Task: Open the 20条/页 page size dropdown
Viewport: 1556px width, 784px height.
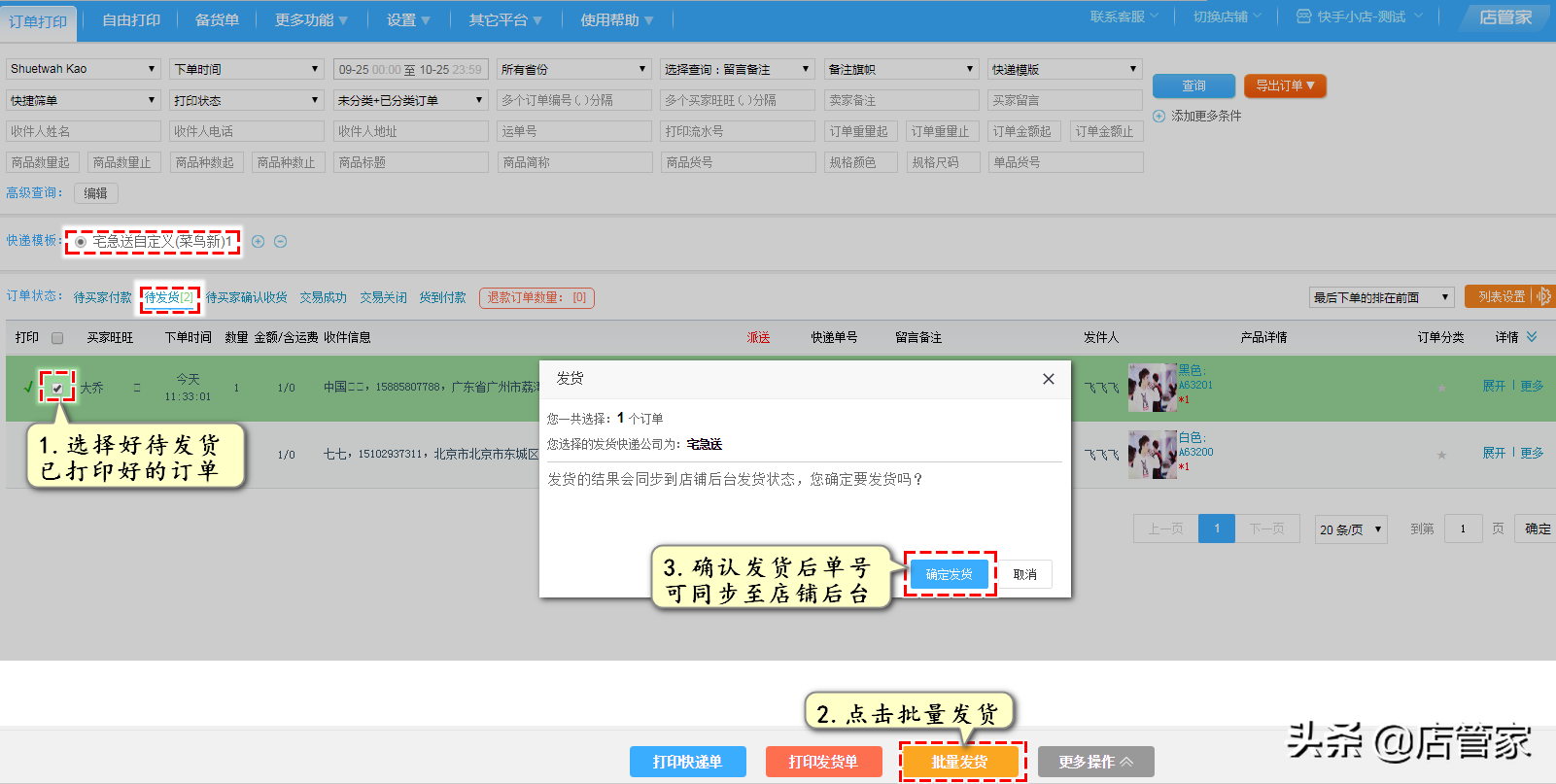Action: 1350,529
